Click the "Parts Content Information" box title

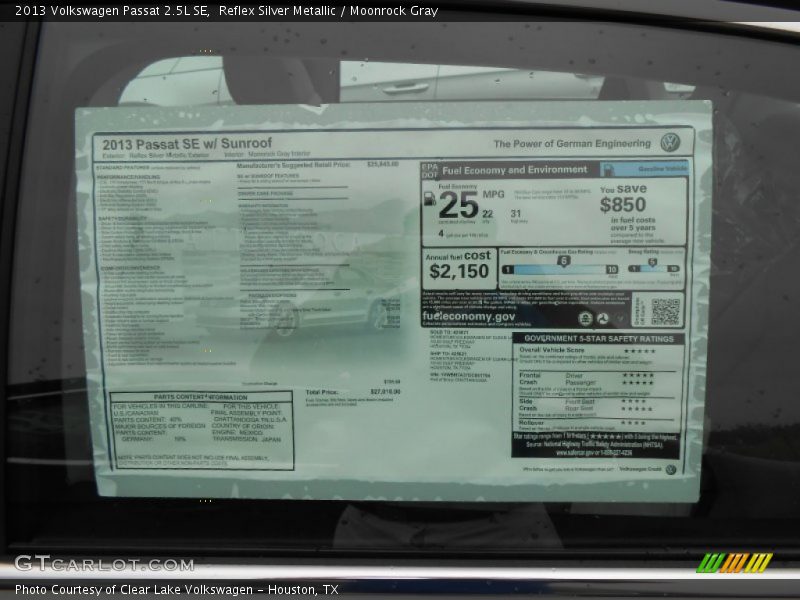(x=201, y=397)
